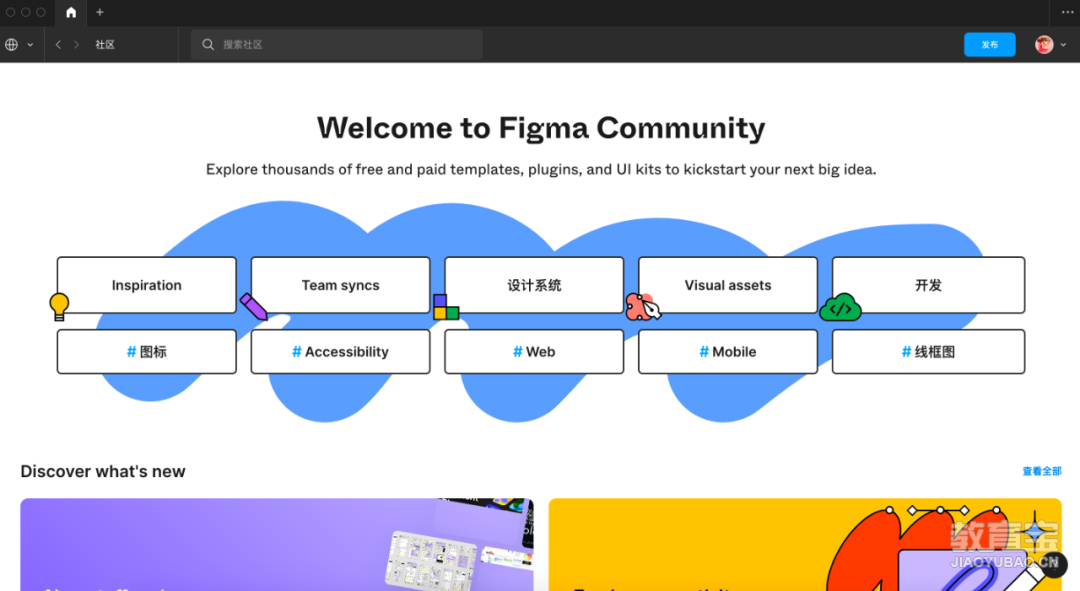Select the #Mobile tag
This screenshot has height=591, width=1080.
(x=728, y=352)
